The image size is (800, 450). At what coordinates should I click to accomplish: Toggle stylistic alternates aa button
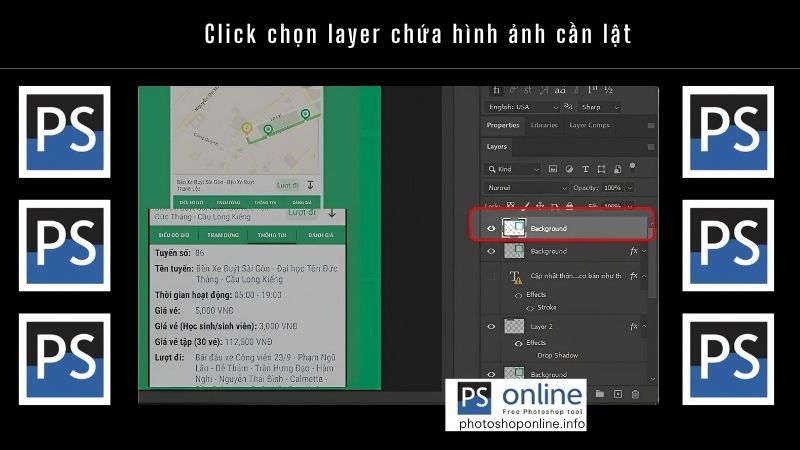(x=560, y=90)
